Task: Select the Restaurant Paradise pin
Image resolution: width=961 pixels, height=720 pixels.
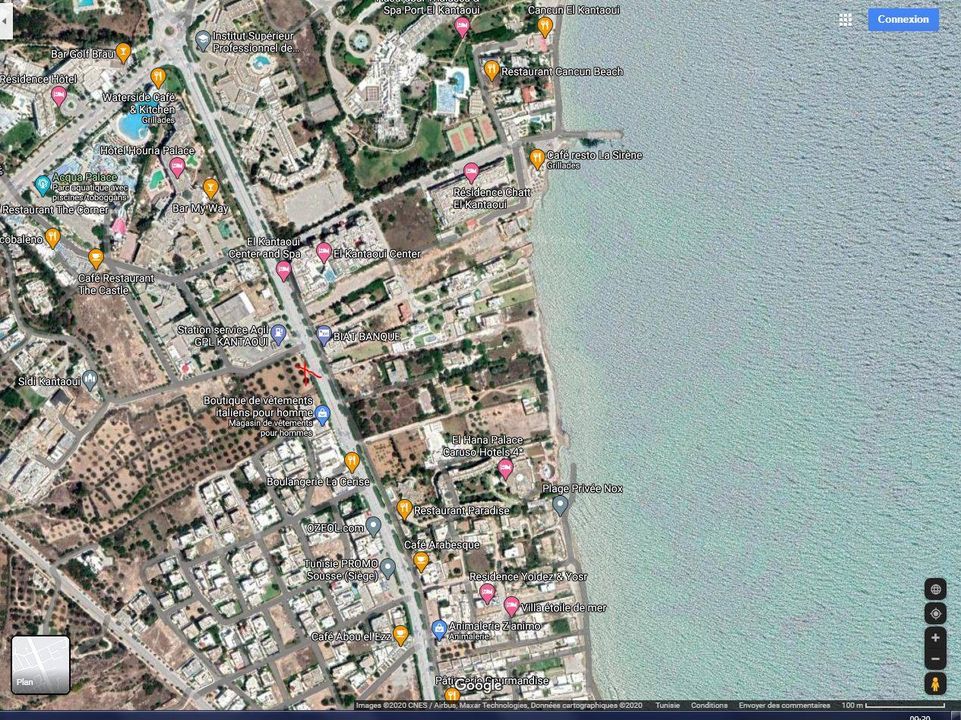Action: (x=404, y=509)
